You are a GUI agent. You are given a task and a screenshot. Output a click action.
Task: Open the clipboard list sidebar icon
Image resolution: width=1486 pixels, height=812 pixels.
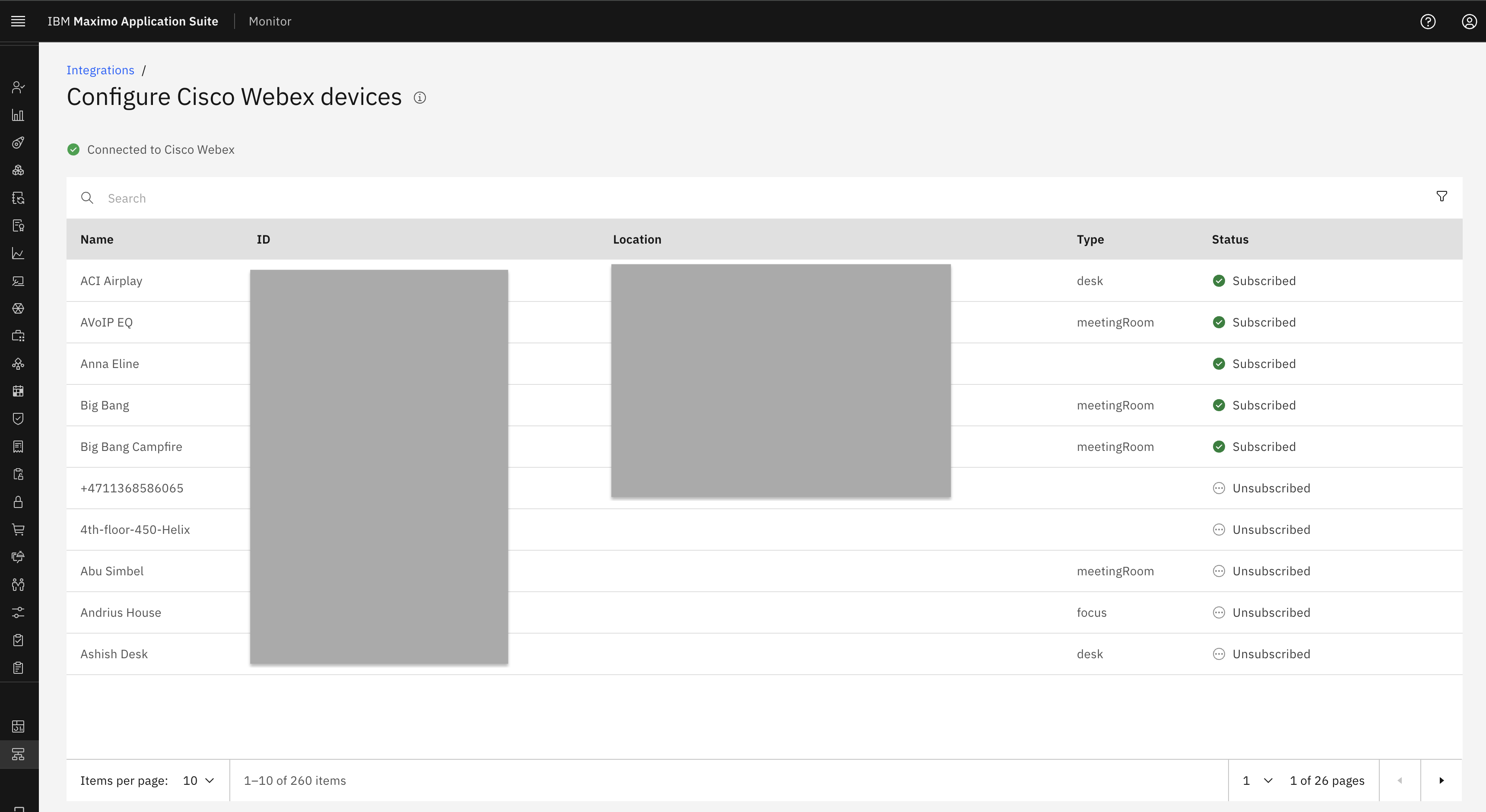pyautogui.click(x=19, y=668)
